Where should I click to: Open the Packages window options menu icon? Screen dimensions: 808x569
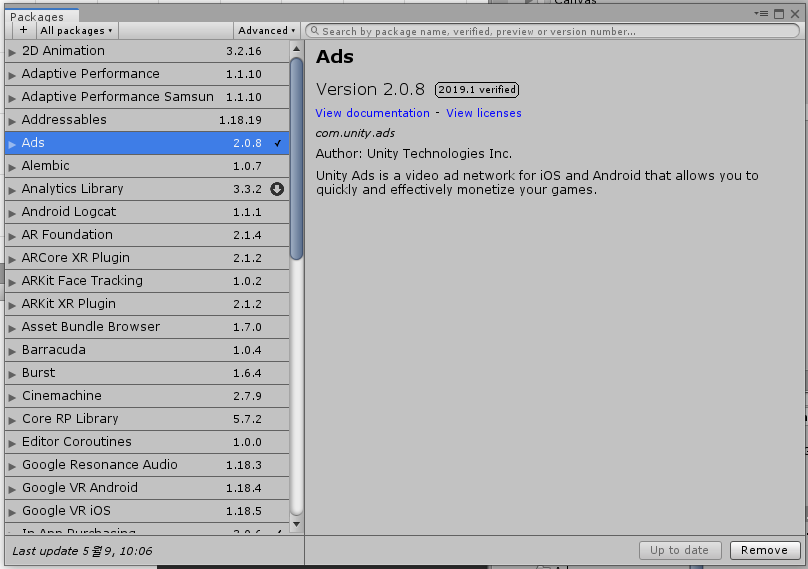point(761,14)
